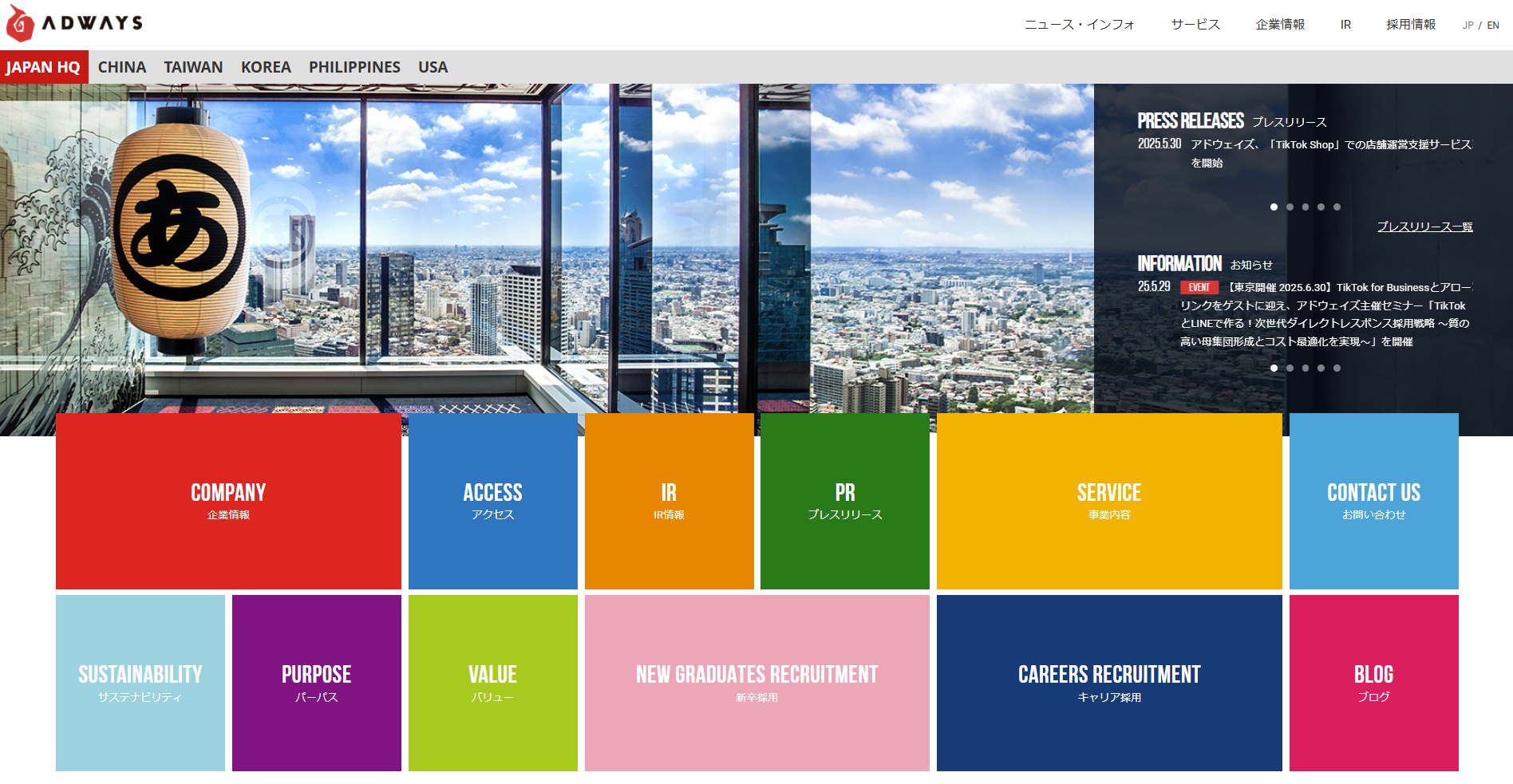Go to second information slide dot
The height and width of the screenshot is (784, 1513).
coord(1290,368)
